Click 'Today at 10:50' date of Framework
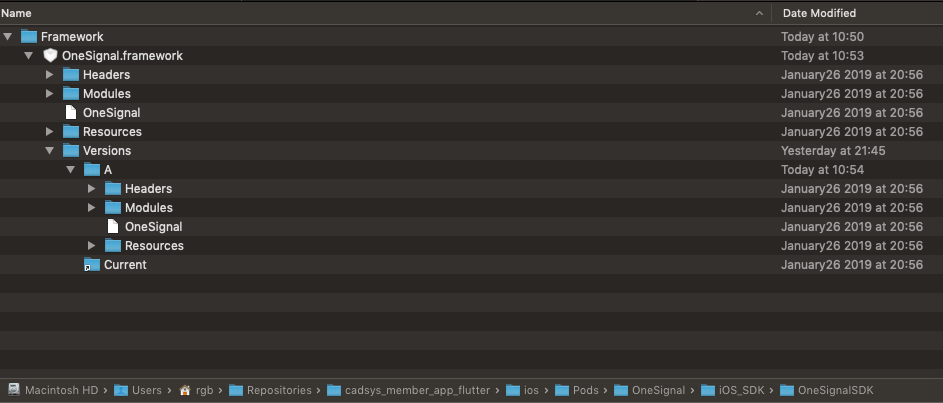This screenshot has width=943, height=403. tap(822, 37)
